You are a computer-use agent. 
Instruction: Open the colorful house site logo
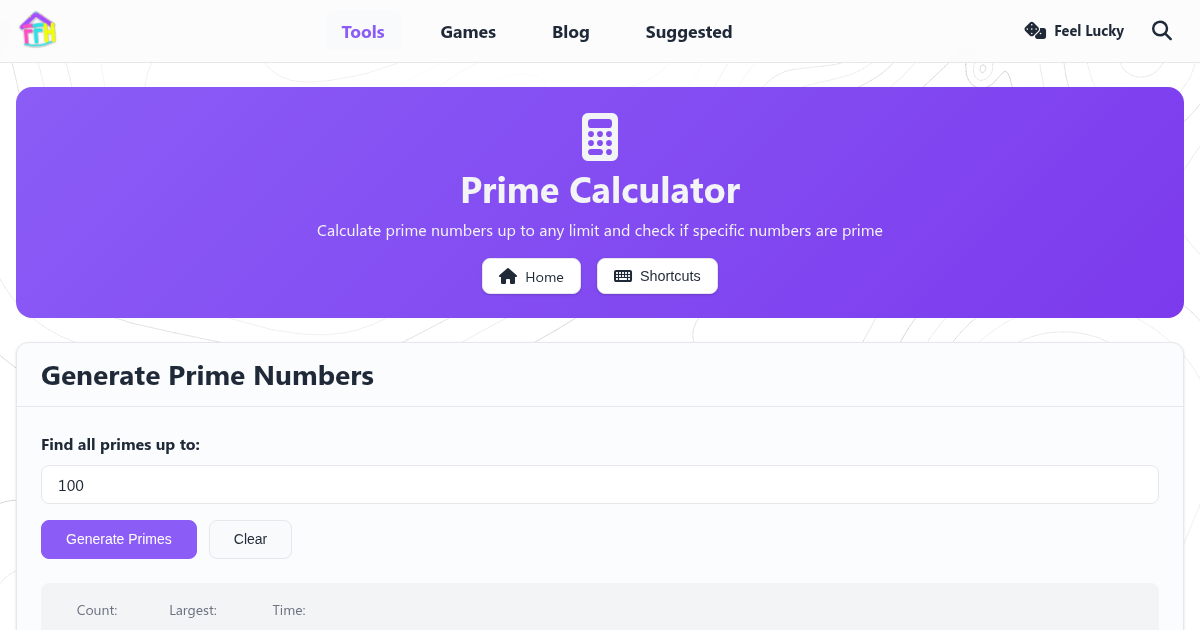tap(38, 30)
